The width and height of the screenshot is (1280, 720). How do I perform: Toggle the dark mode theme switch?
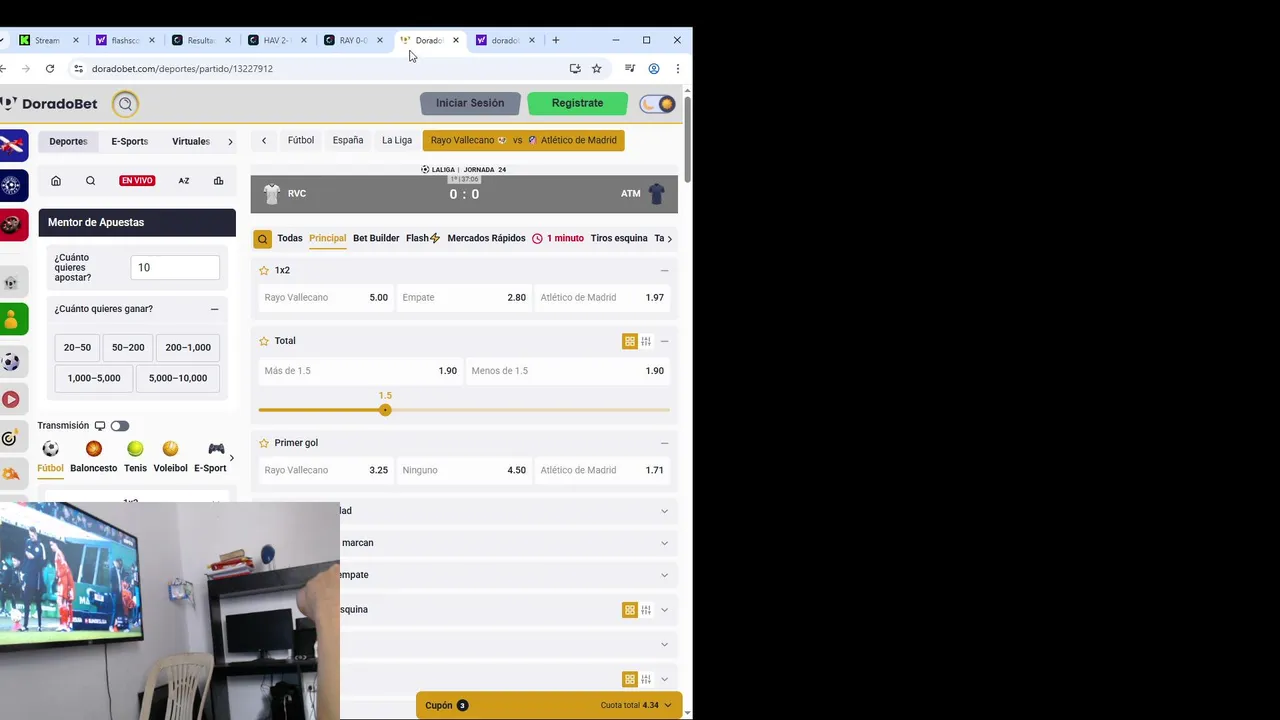[657, 104]
